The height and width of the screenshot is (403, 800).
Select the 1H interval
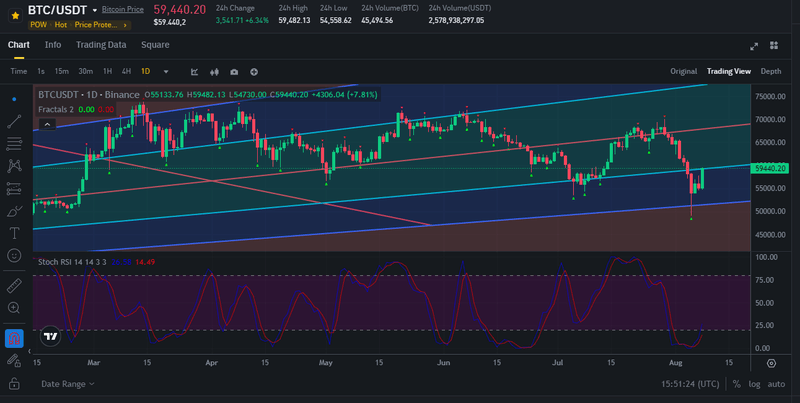coord(107,71)
